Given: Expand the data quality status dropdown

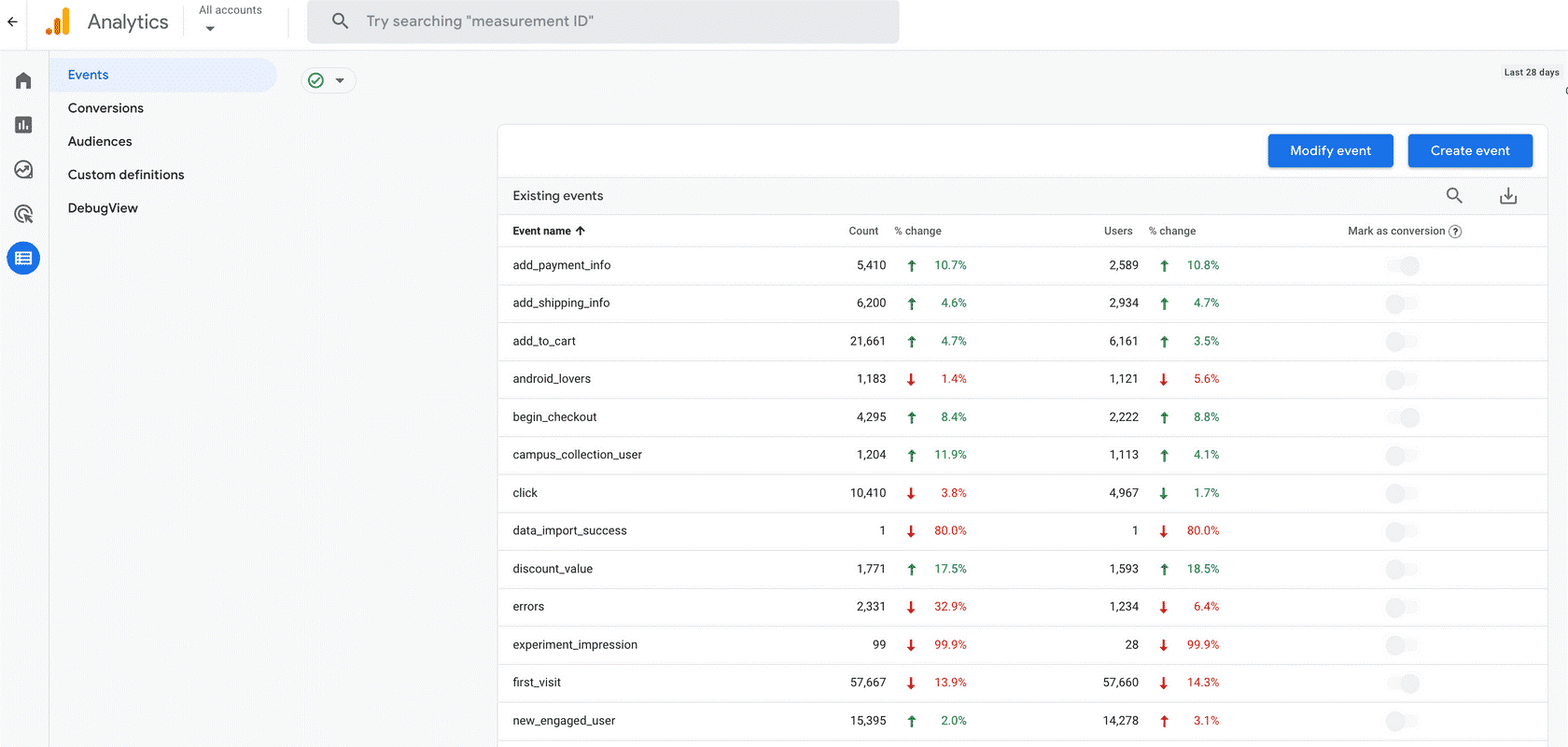Looking at the screenshot, I should click(340, 80).
